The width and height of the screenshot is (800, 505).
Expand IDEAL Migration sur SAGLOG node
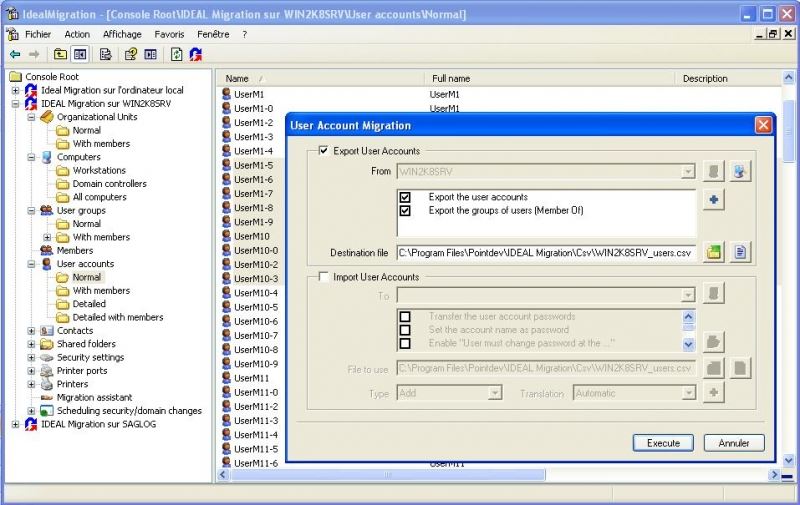[x=15, y=424]
